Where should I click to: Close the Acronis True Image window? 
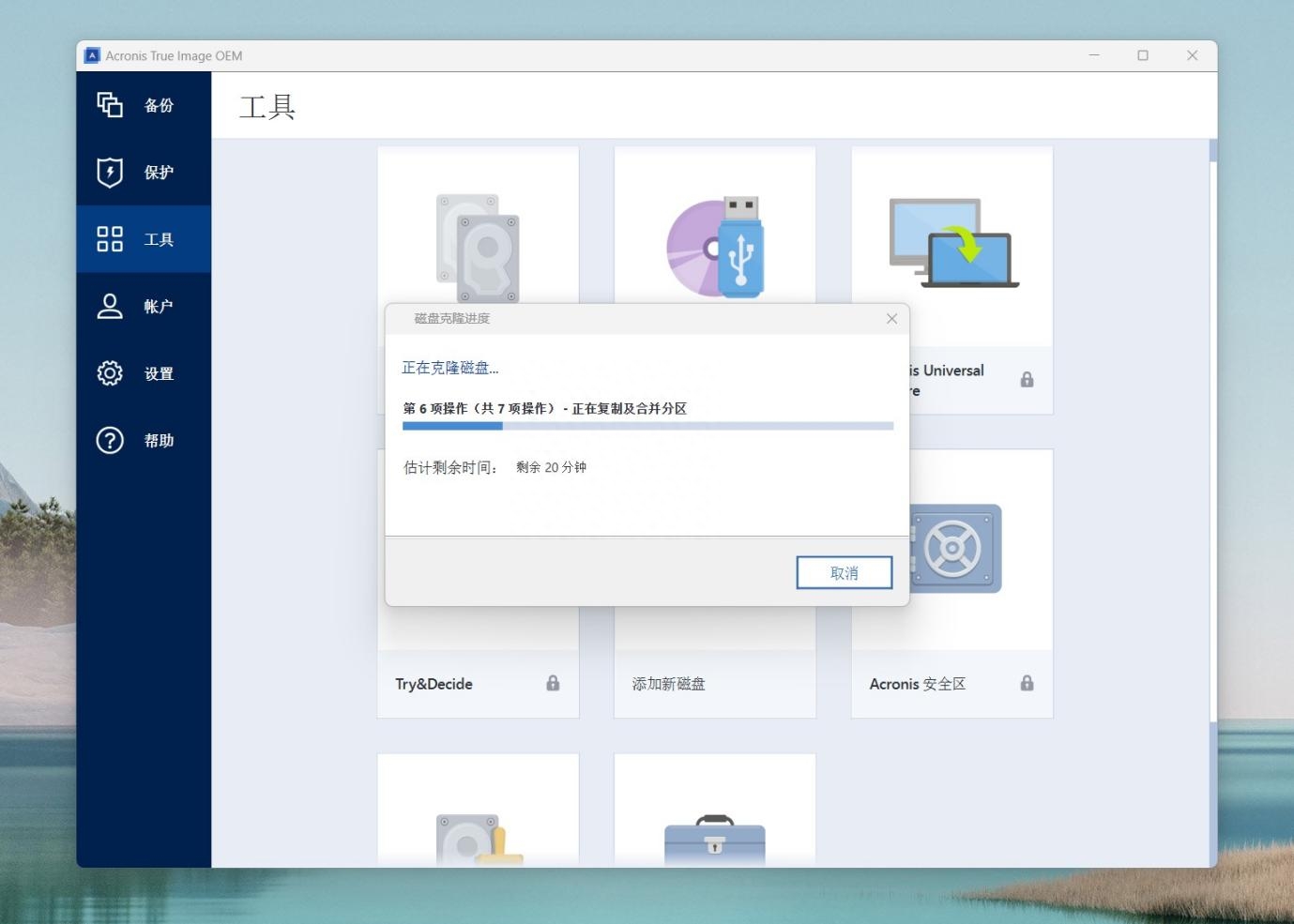coord(1192,55)
